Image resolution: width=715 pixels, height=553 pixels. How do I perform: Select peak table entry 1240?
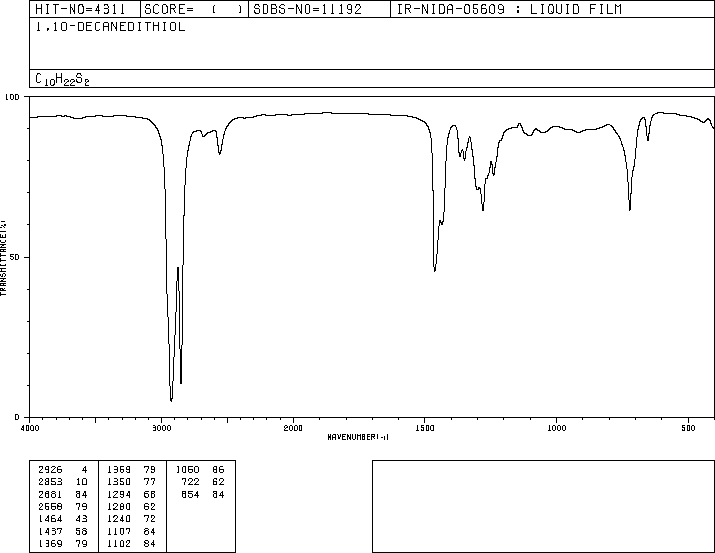(x=119, y=519)
